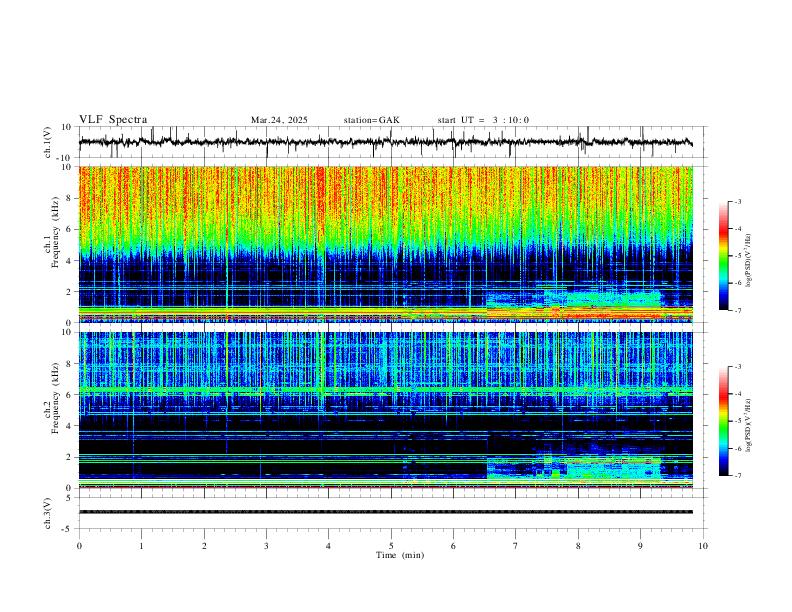Click the "station=GAK" header label
The height and width of the screenshot is (612, 792).
[x=371, y=120]
